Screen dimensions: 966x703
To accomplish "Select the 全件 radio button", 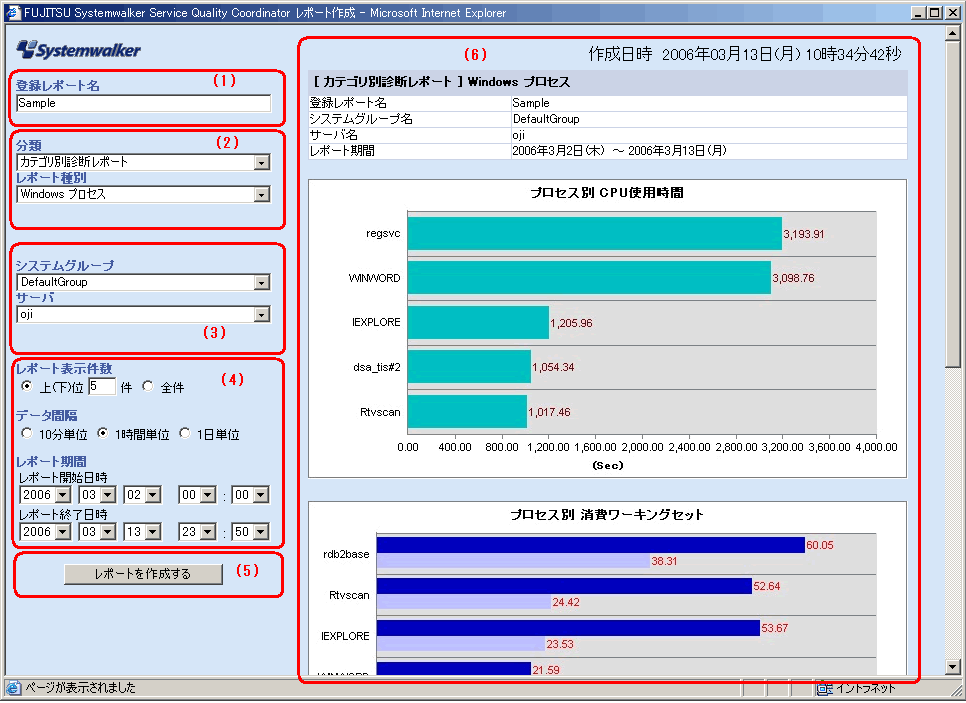I will pyautogui.click(x=148, y=386).
